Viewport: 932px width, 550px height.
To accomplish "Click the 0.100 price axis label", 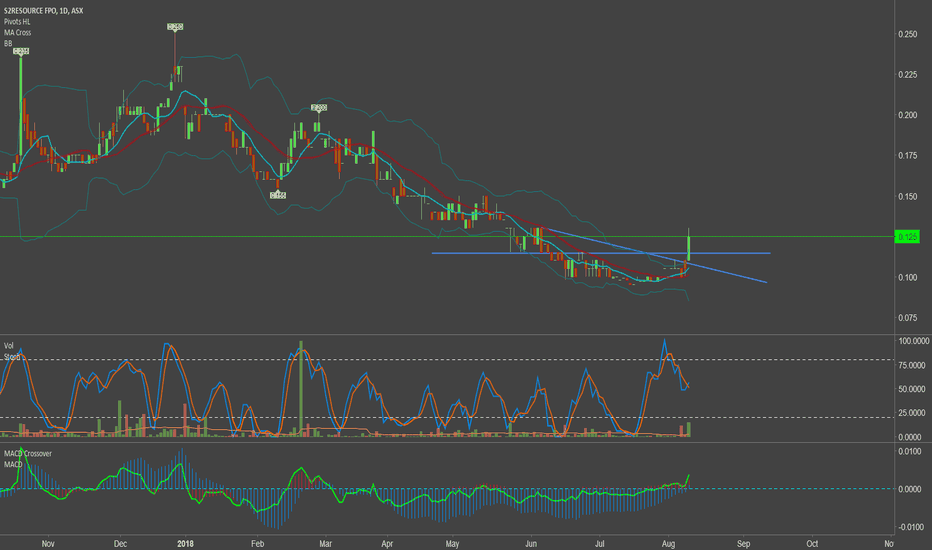I will coord(908,278).
